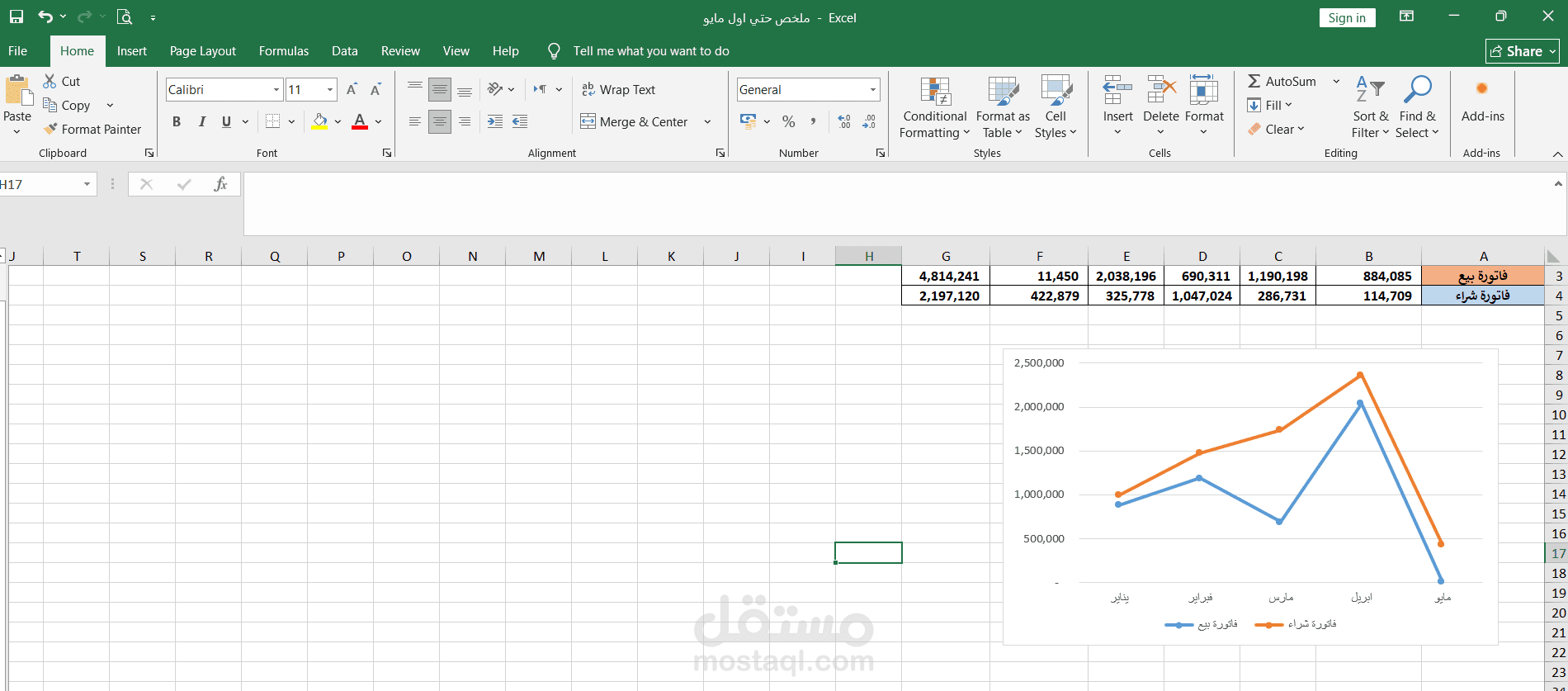The height and width of the screenshot is (691, 1568).
Task: Toggle center horizontal alignment
Action: (440, 121)
